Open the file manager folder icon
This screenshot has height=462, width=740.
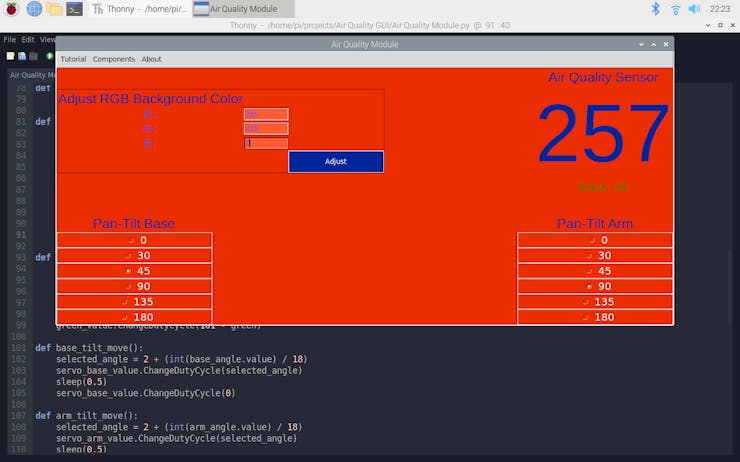(54, 9)
